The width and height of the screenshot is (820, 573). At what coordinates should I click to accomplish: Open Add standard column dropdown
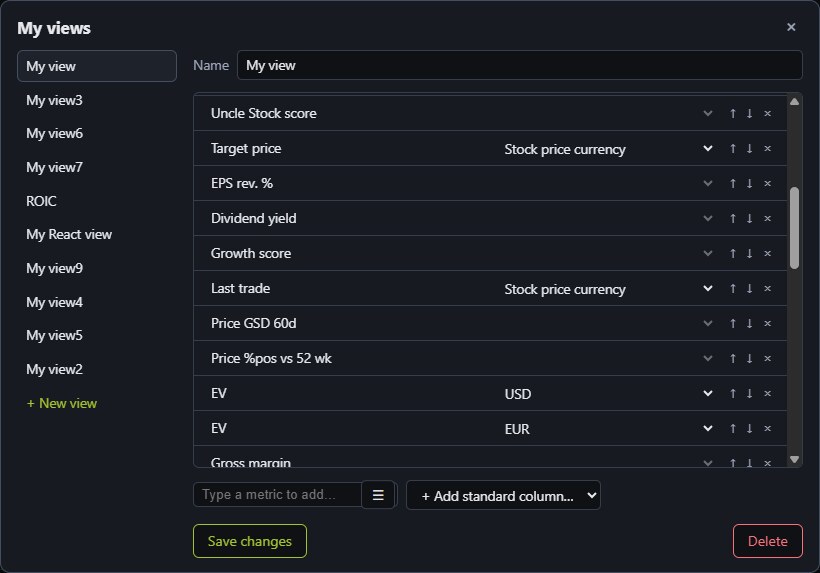[503, 495]
